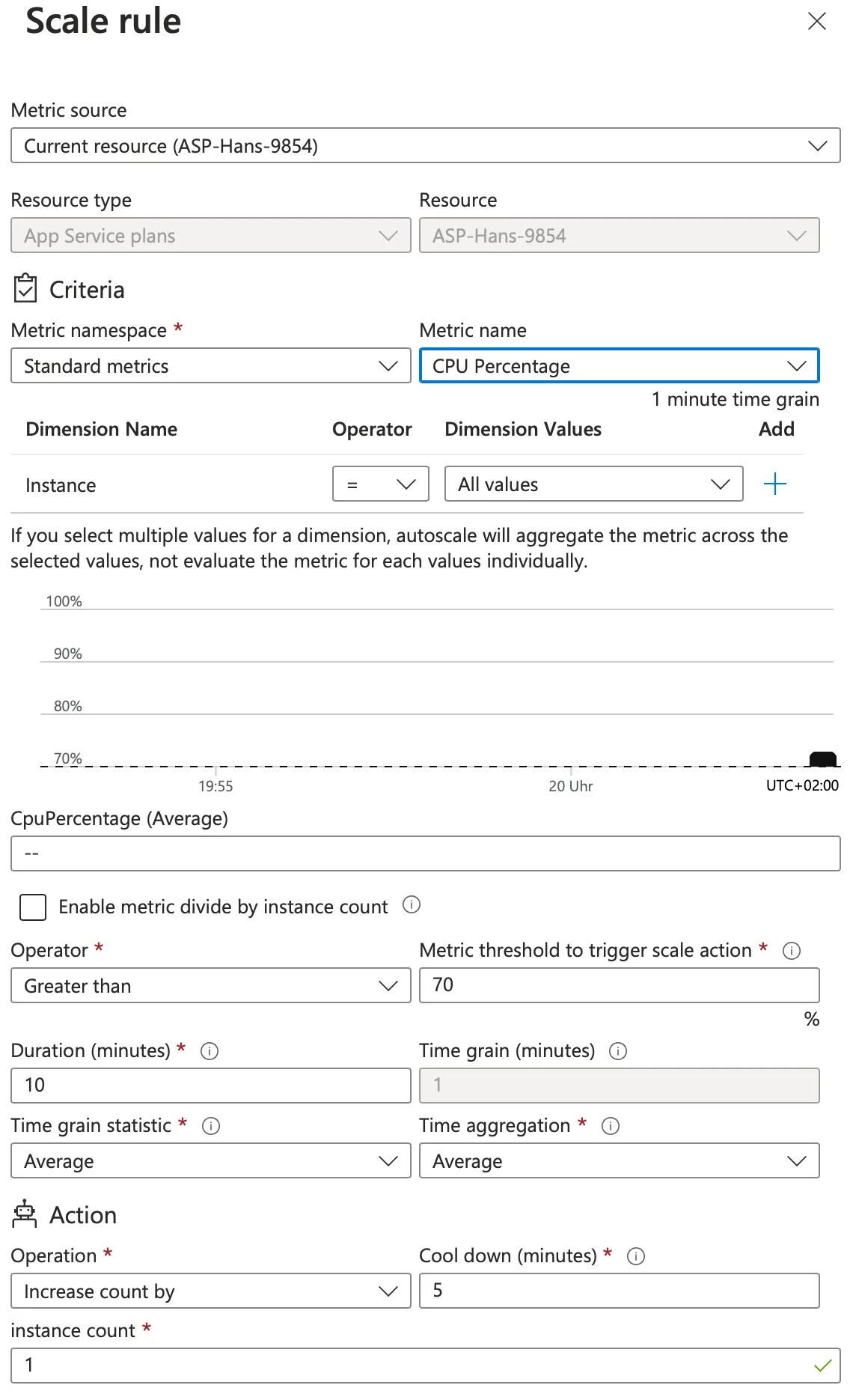Click the plus icon to add dimension
Screen dimensions: 850x1400
[774, 484]
